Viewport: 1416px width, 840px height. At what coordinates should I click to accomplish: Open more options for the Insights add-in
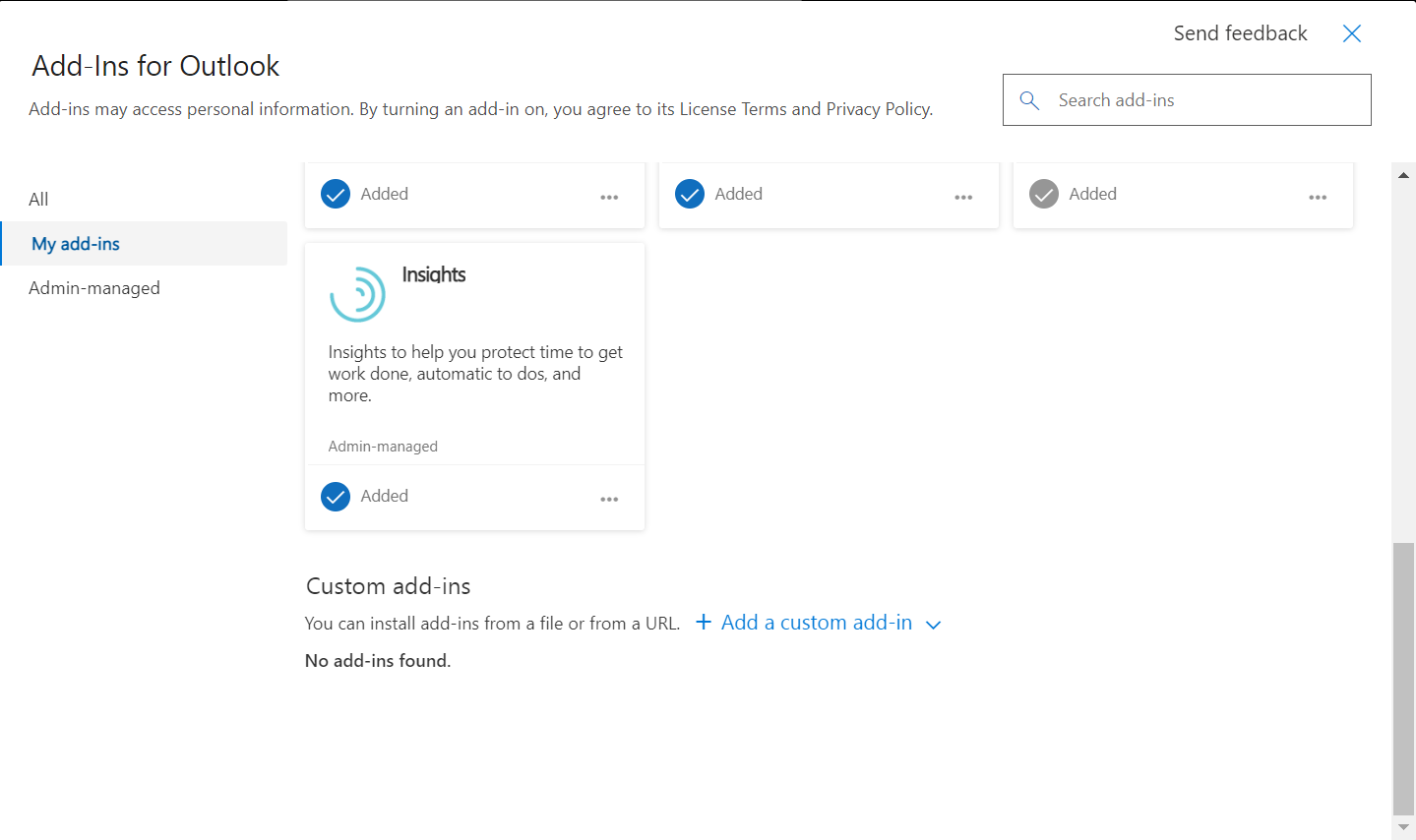[609, 499]
